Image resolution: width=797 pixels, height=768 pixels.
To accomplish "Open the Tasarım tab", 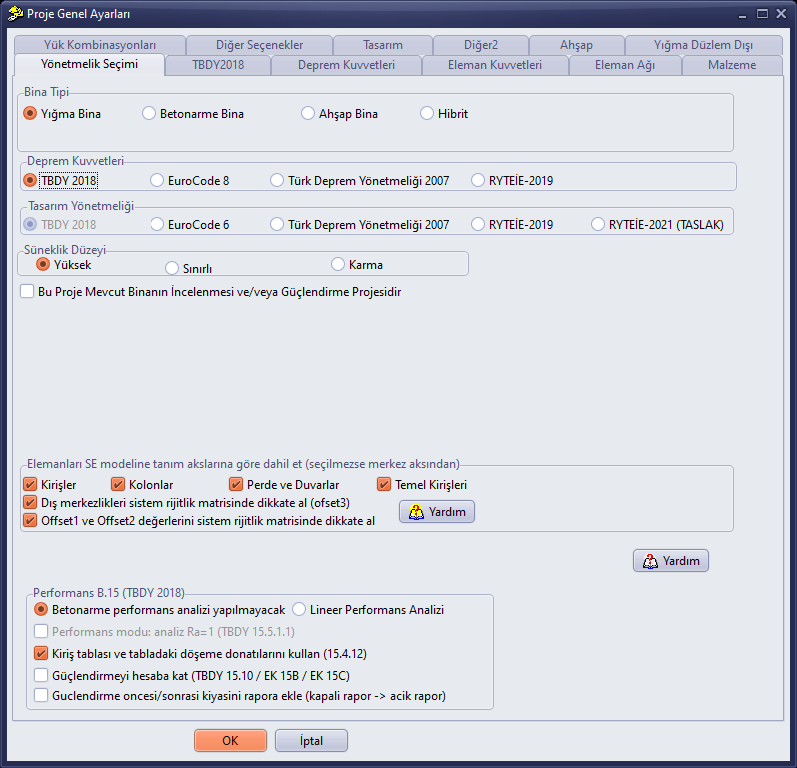I will pos(383,45).
